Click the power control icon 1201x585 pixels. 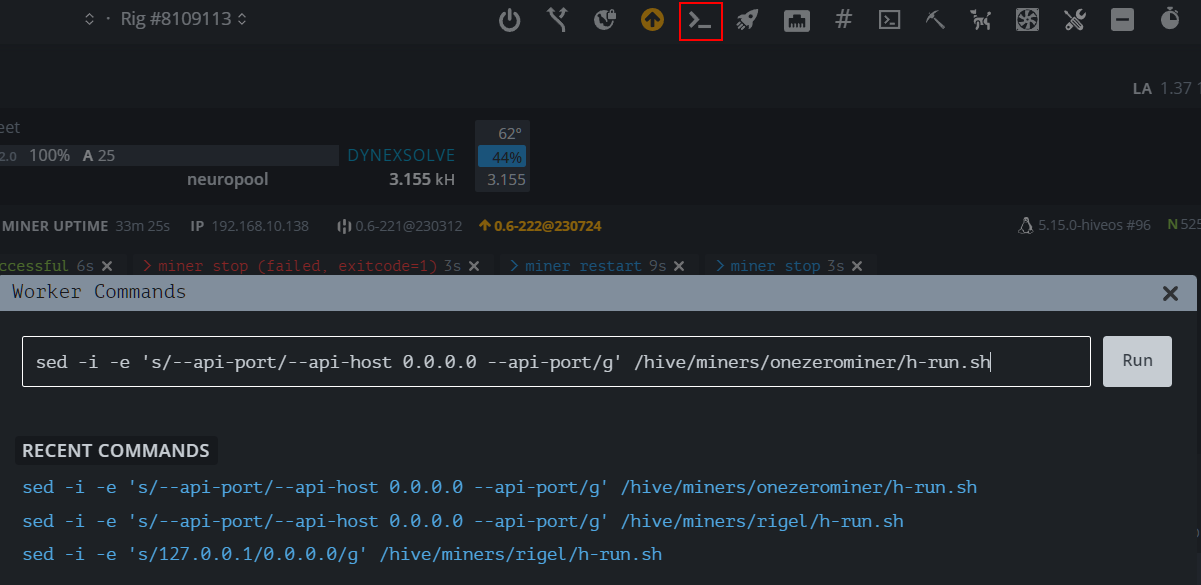pyautogui.click(x=510, y=20)
